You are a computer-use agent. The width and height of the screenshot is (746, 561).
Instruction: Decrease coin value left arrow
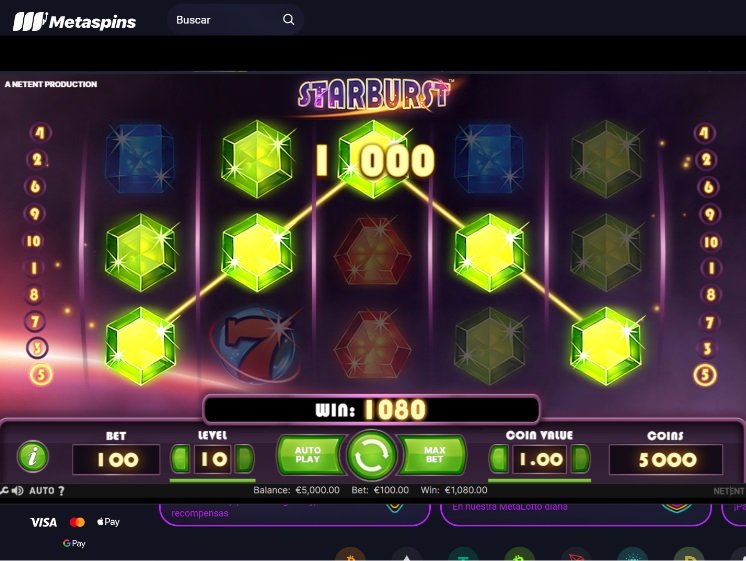point(499,459)
